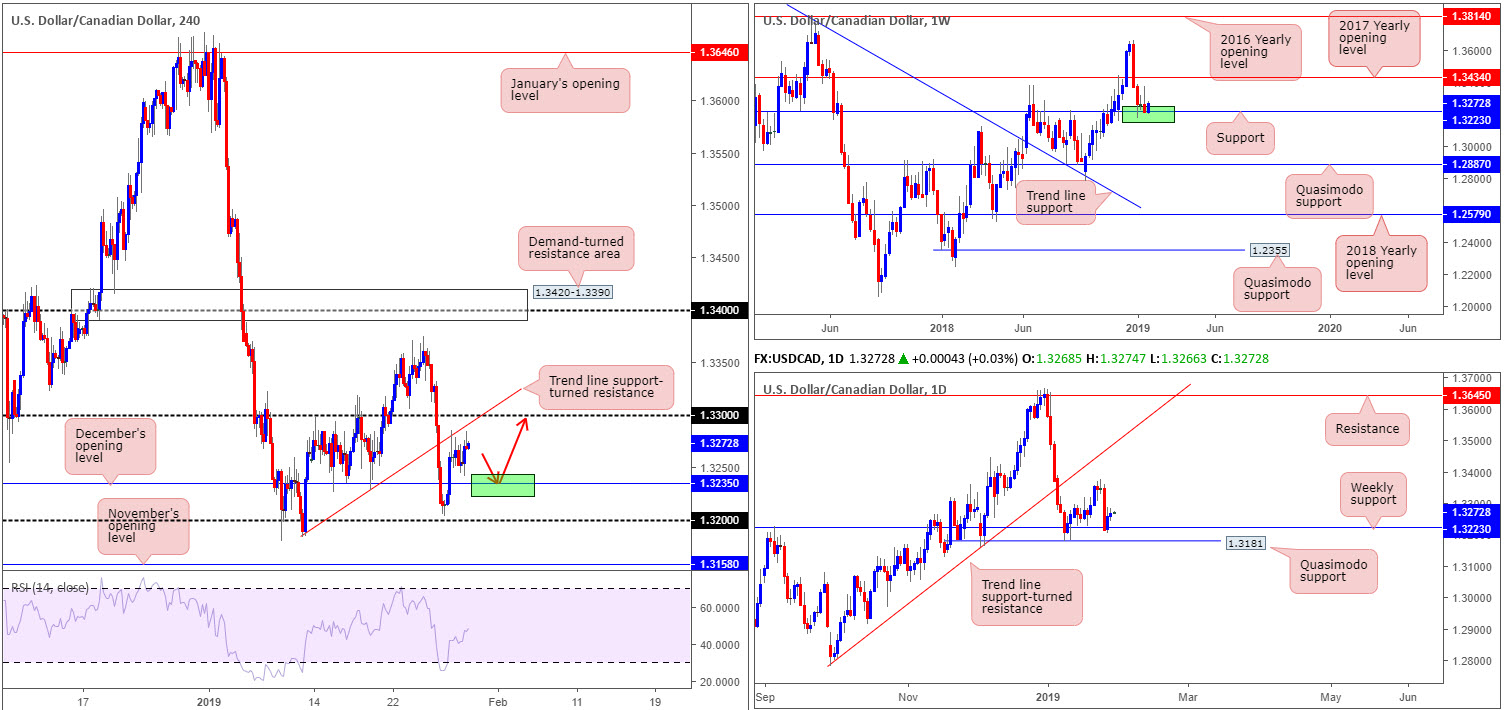Click the 240 chart "Trend line support-turned resistance" callout
Image resolution: width=1504 pixels, height=710 pixels.
click(607, 389)
